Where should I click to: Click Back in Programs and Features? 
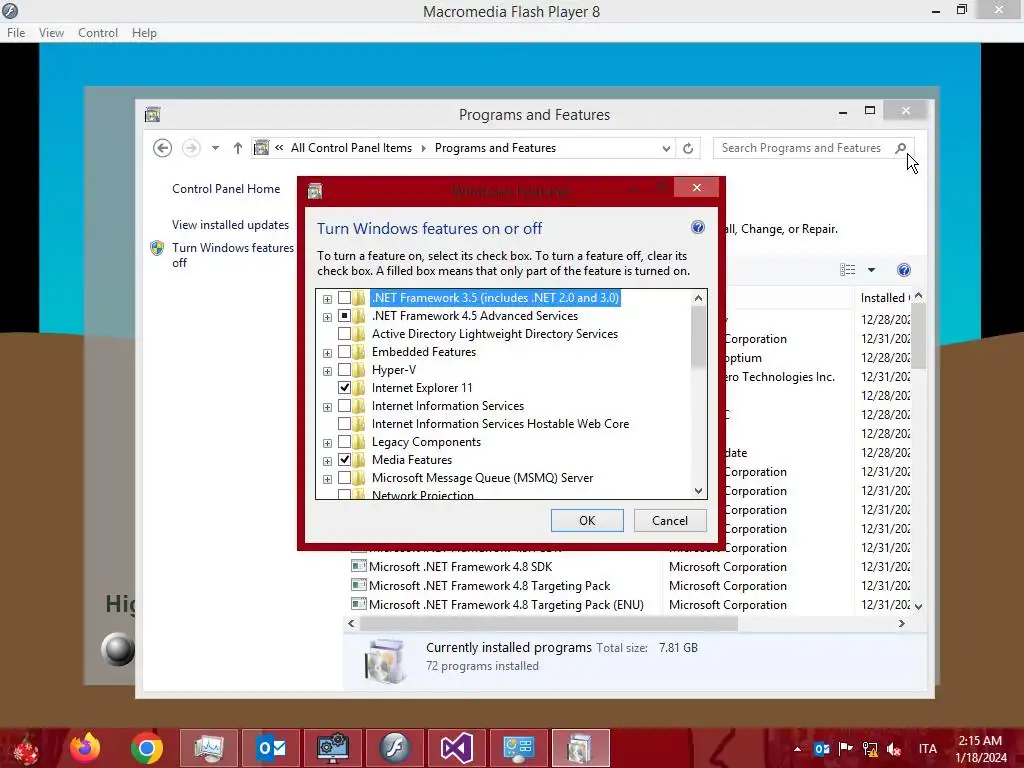(163, 148)
